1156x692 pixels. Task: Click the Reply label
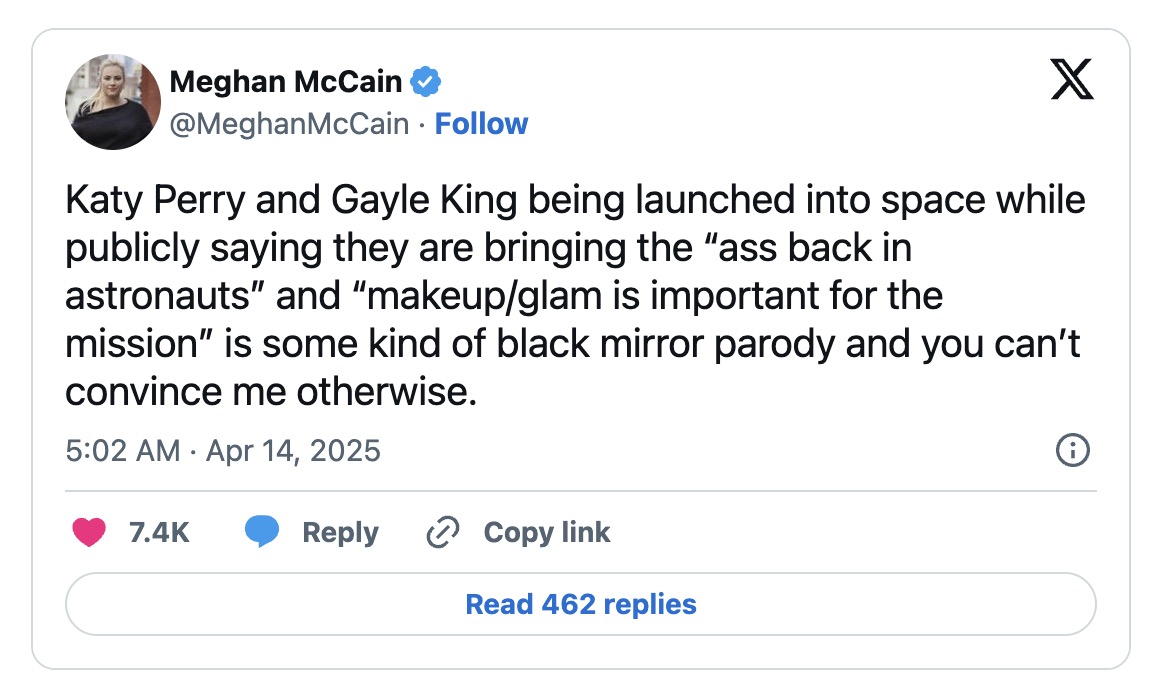pos(340,532)
